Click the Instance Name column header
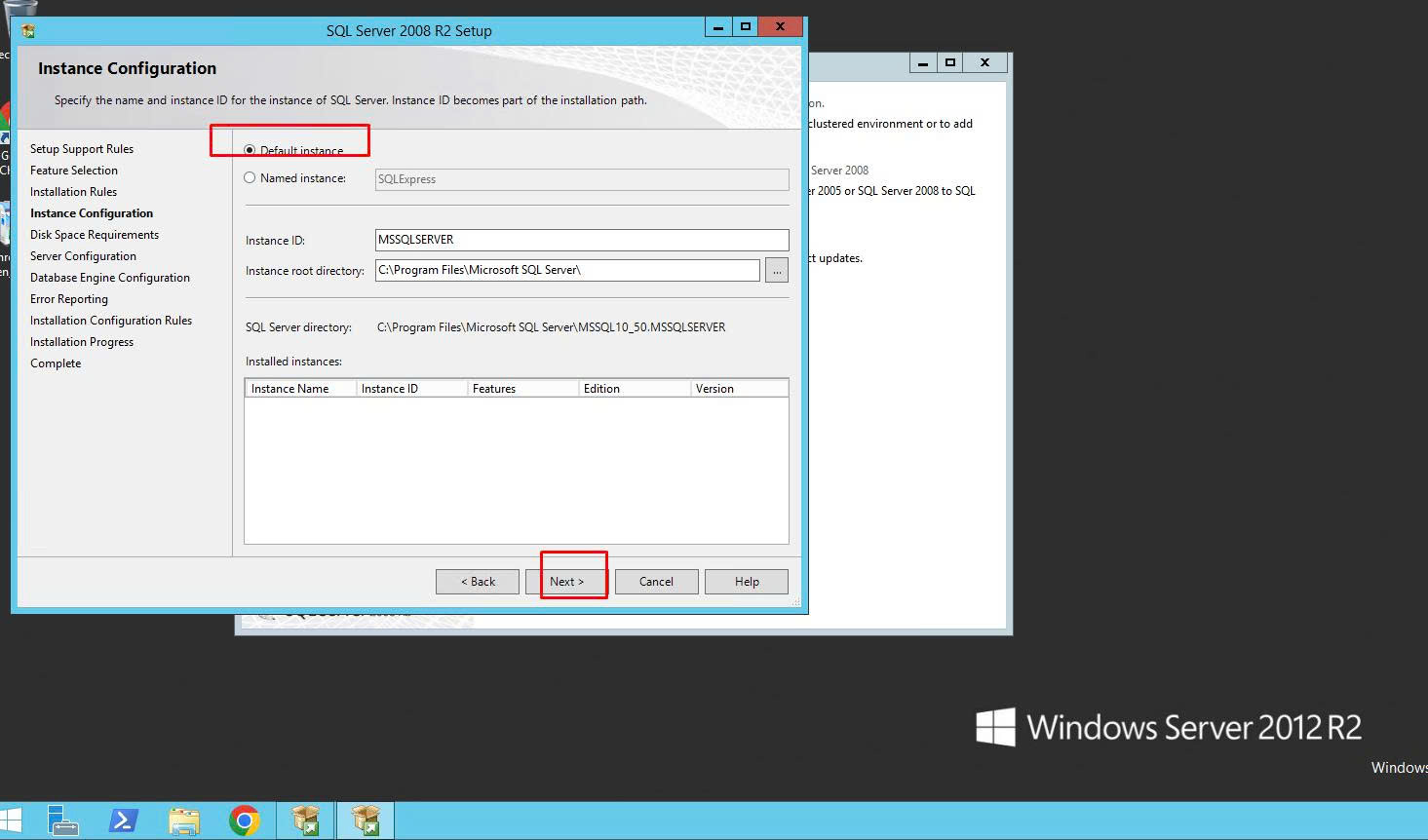 click(x=300, y=388)
